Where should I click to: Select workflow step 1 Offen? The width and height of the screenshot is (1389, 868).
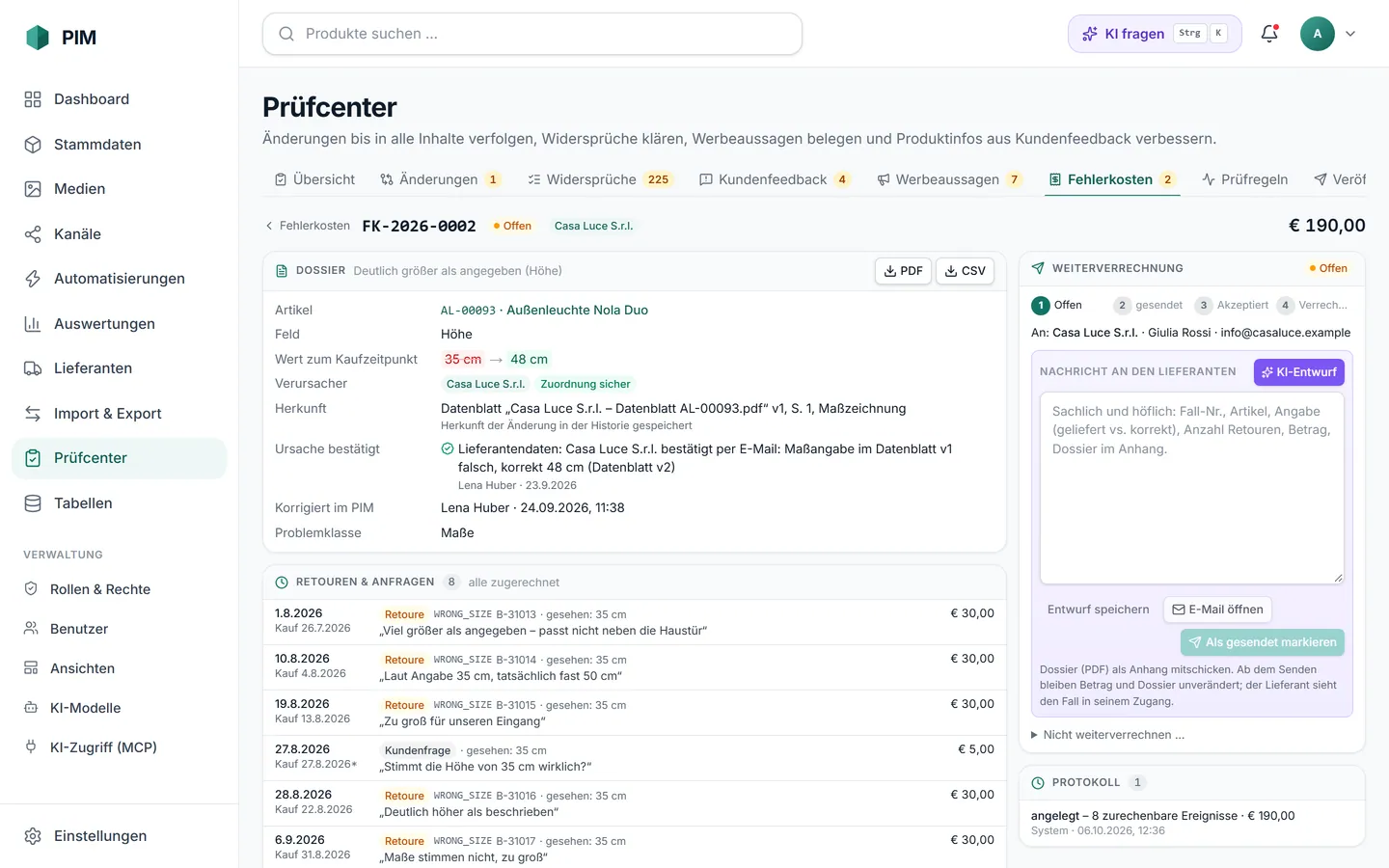[1057, 306]
